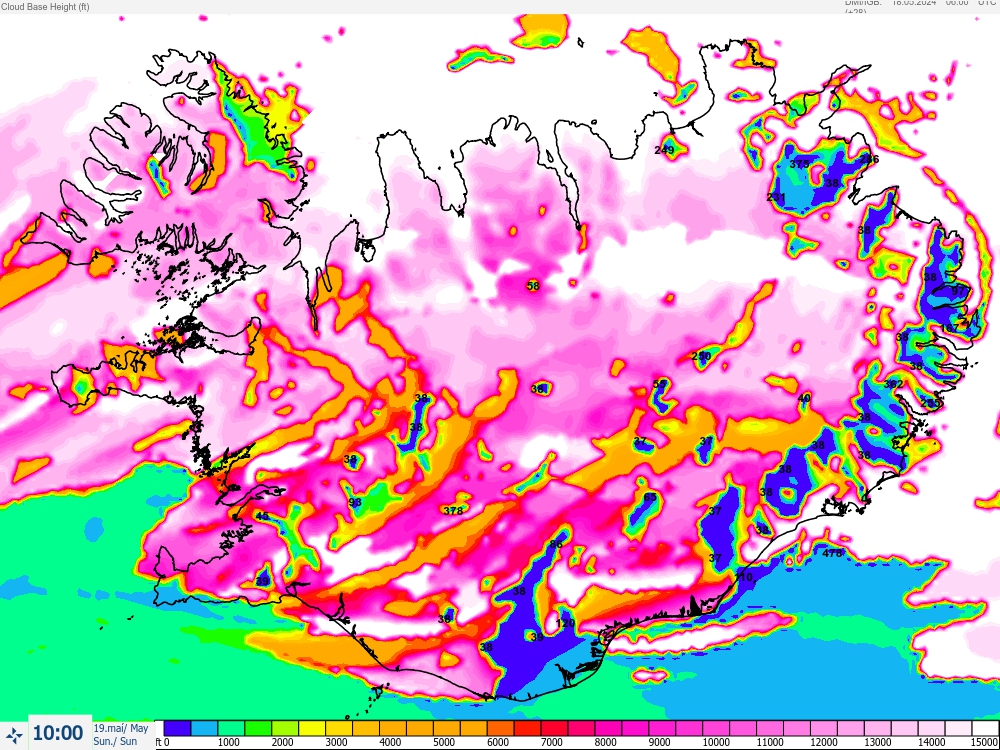Click the 167 value in the east fjords
Viewport: 1000px width, 750px height.
click(950, 328)
